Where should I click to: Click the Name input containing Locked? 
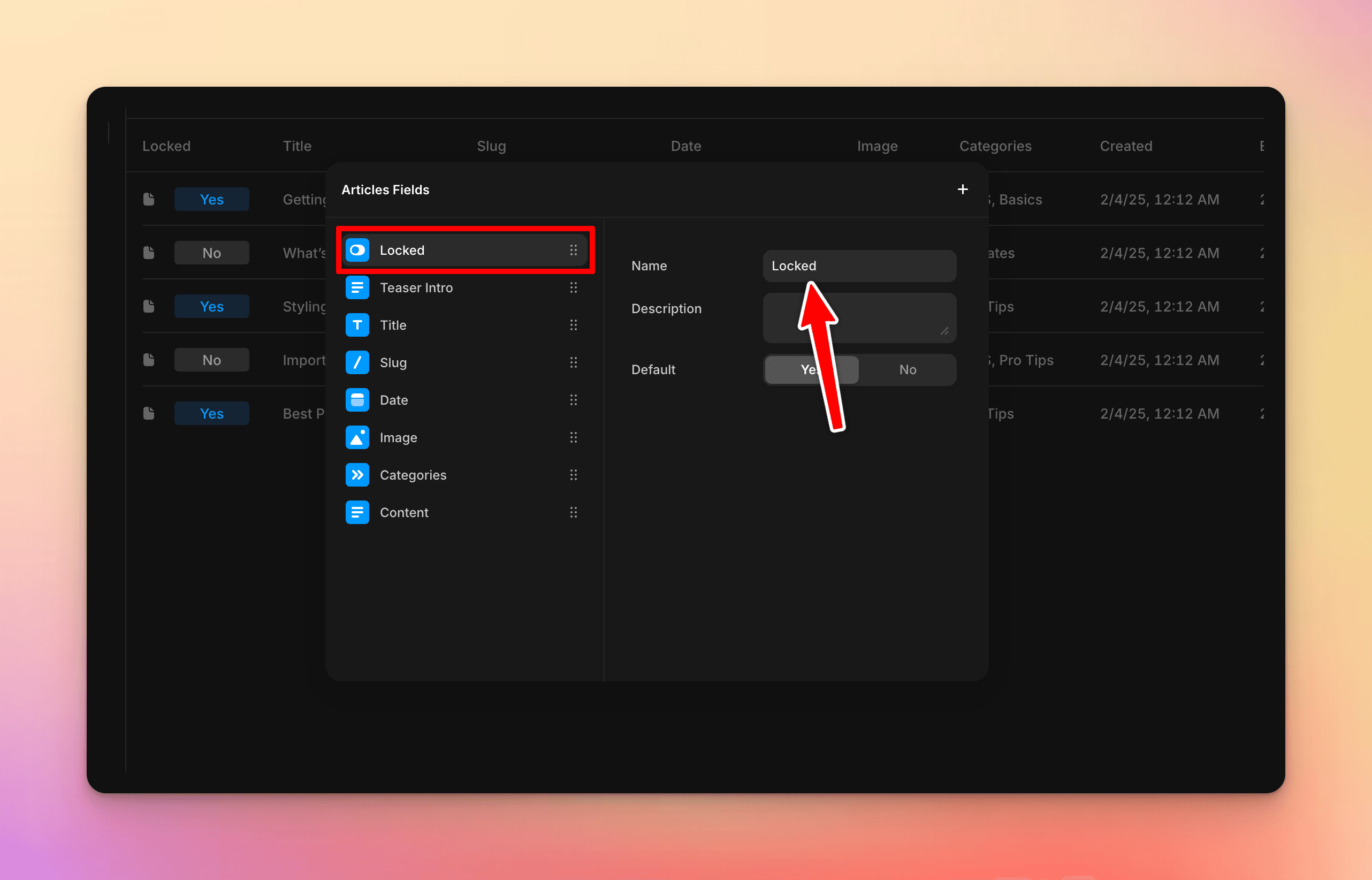(x=859, y=265)
